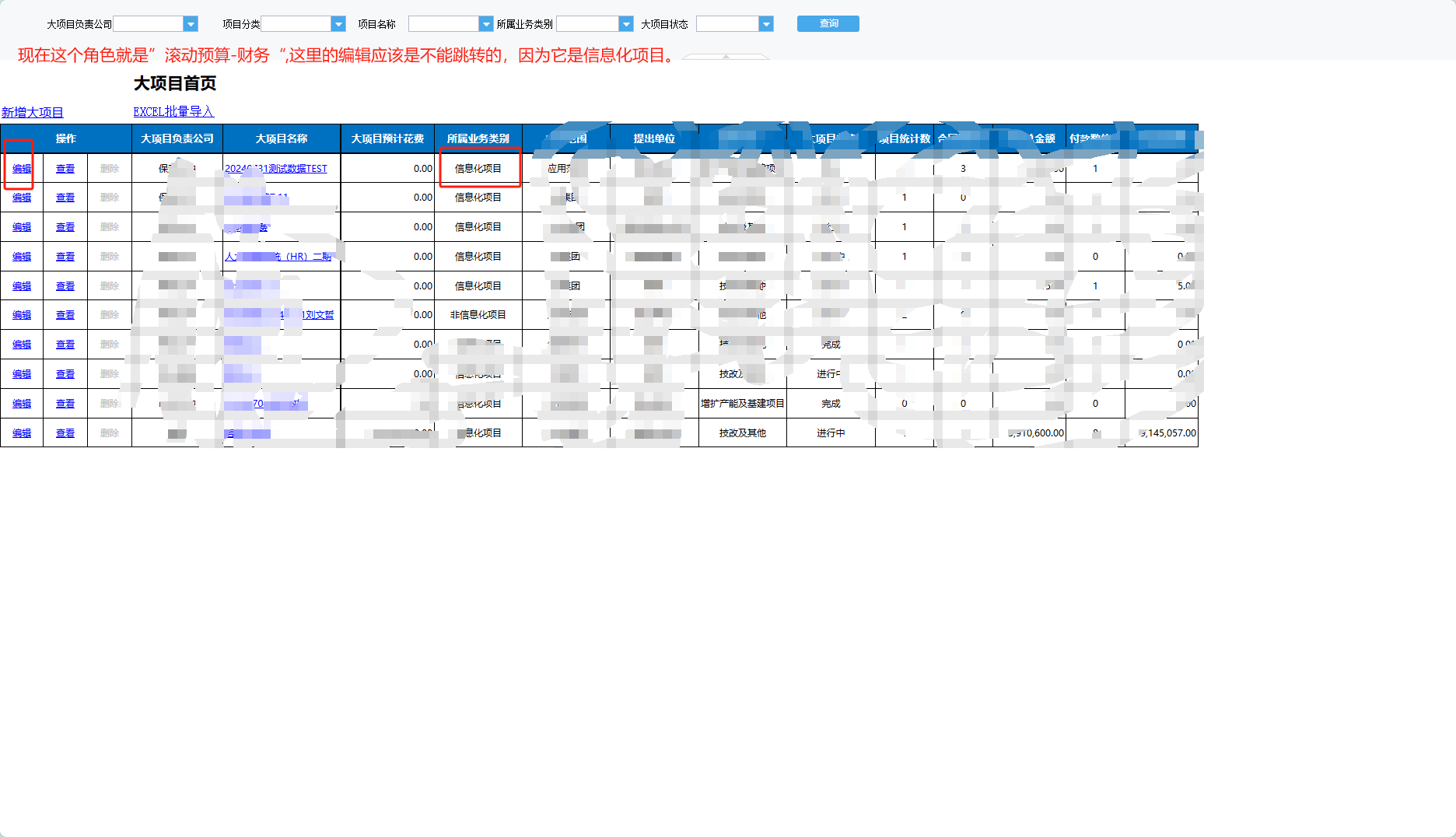This screenshot has width=1456, height=837.
Task: Open the 新增大项目 link
Action: coord(32,112)
